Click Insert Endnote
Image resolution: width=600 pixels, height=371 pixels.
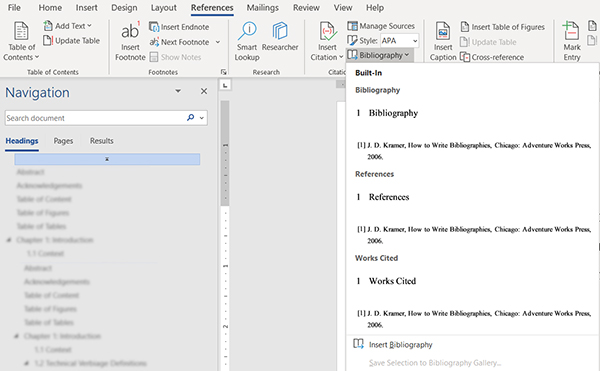click(x=179, y=27)
